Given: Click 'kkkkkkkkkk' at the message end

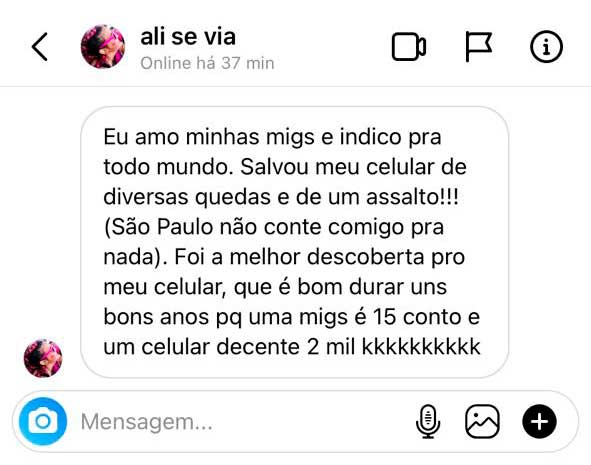Looking at the screenshot, I should tap(421, 347).
